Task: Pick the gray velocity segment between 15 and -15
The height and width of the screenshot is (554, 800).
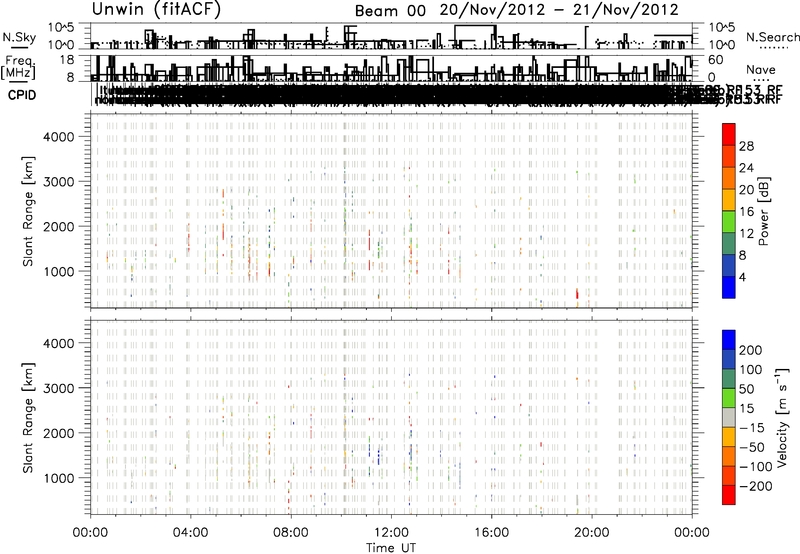Action: (729, 417)
